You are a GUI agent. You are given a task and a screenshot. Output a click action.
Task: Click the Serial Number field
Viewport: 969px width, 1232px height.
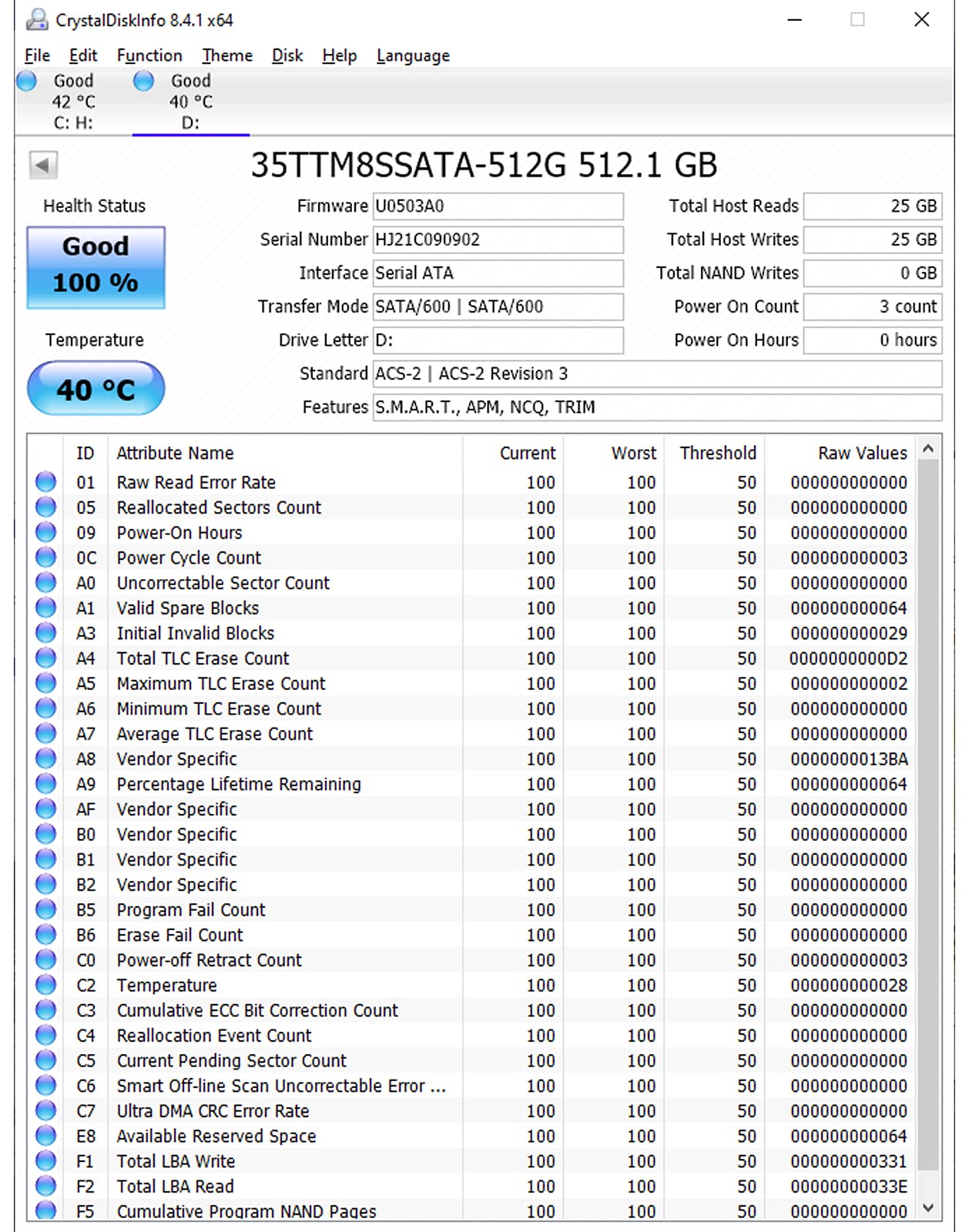point(498,239)
